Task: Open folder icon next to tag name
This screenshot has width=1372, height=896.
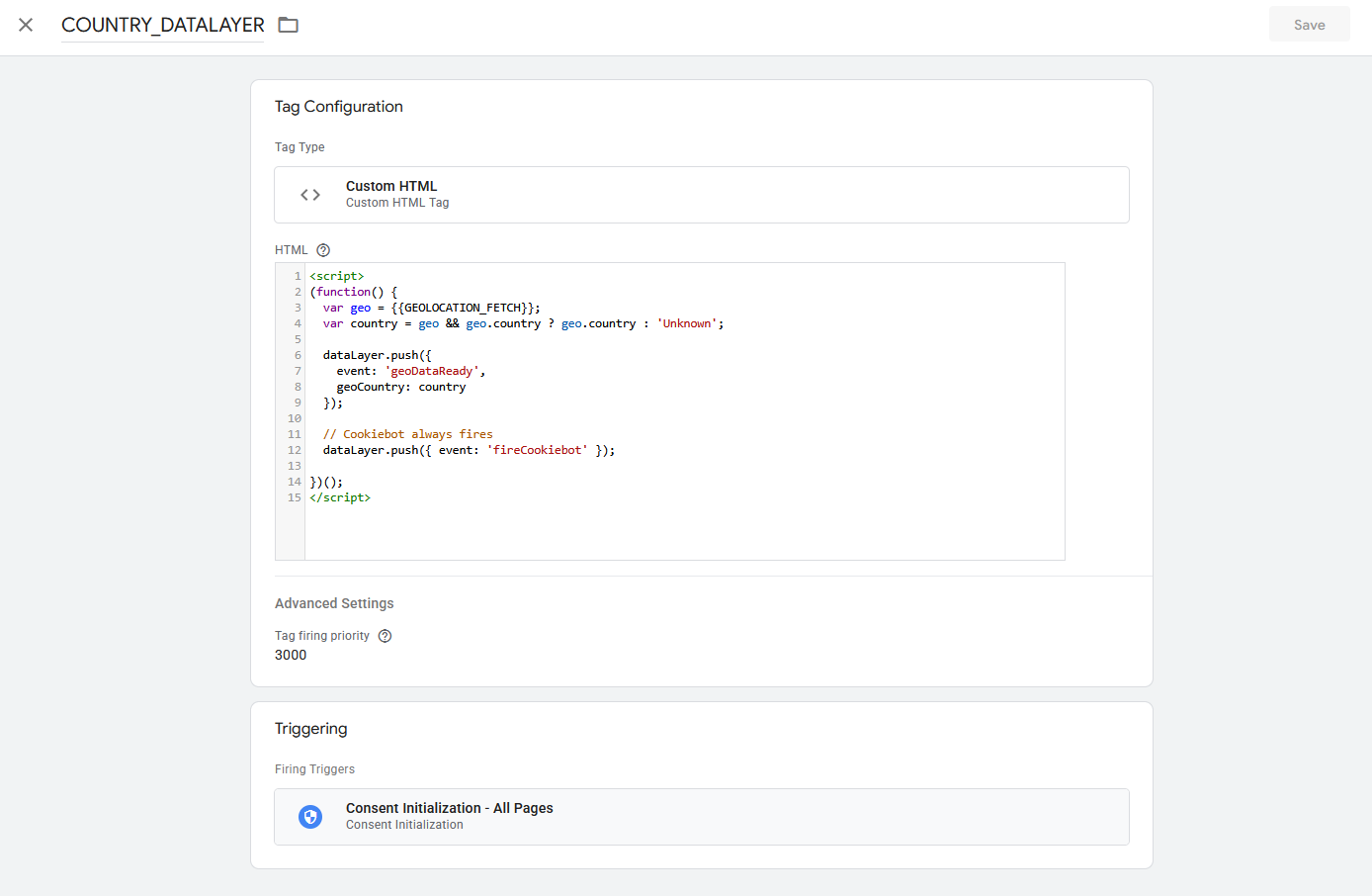Action: tap(289, 25)
